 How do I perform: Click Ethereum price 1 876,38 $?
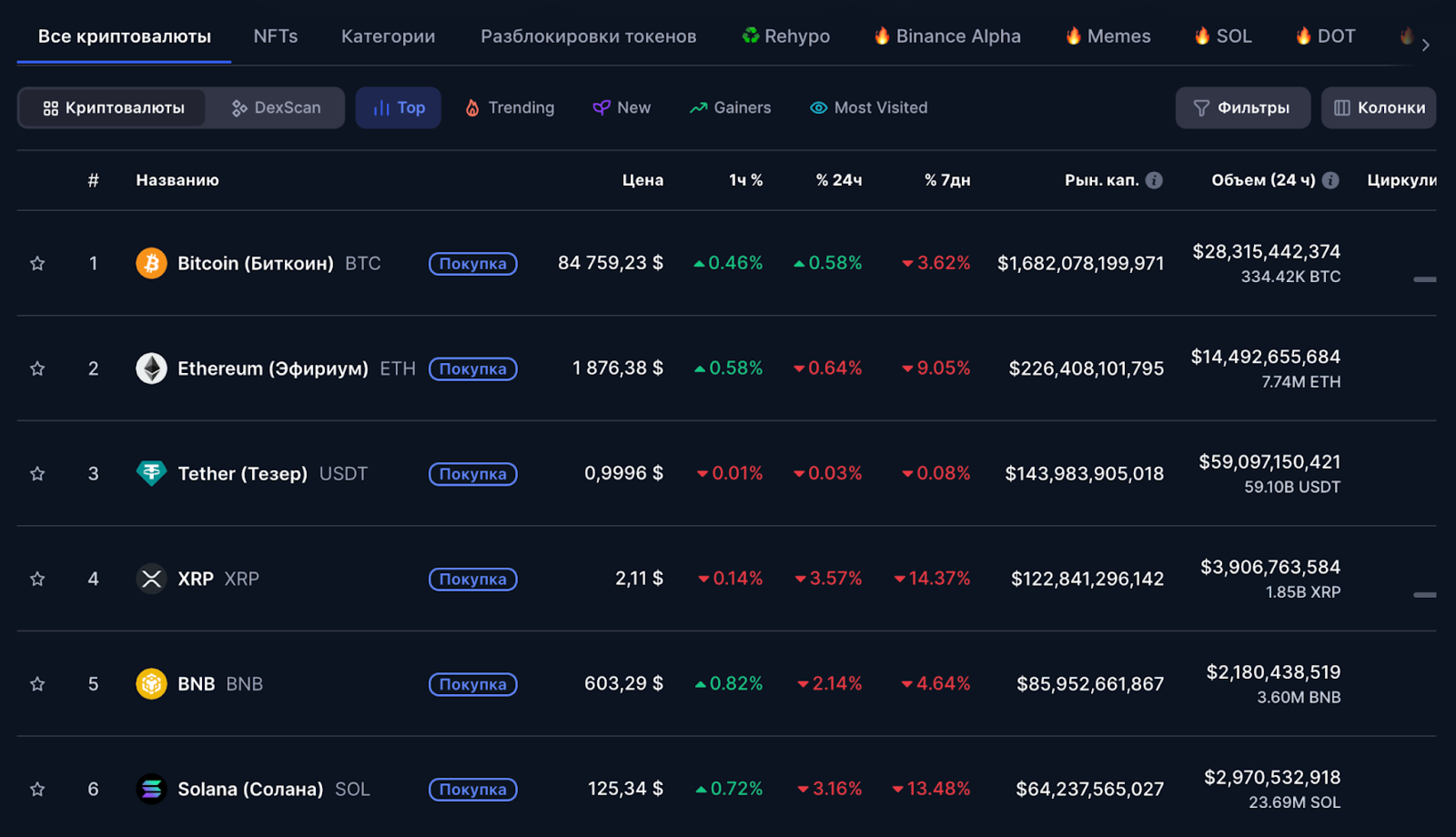click(618, 368)
